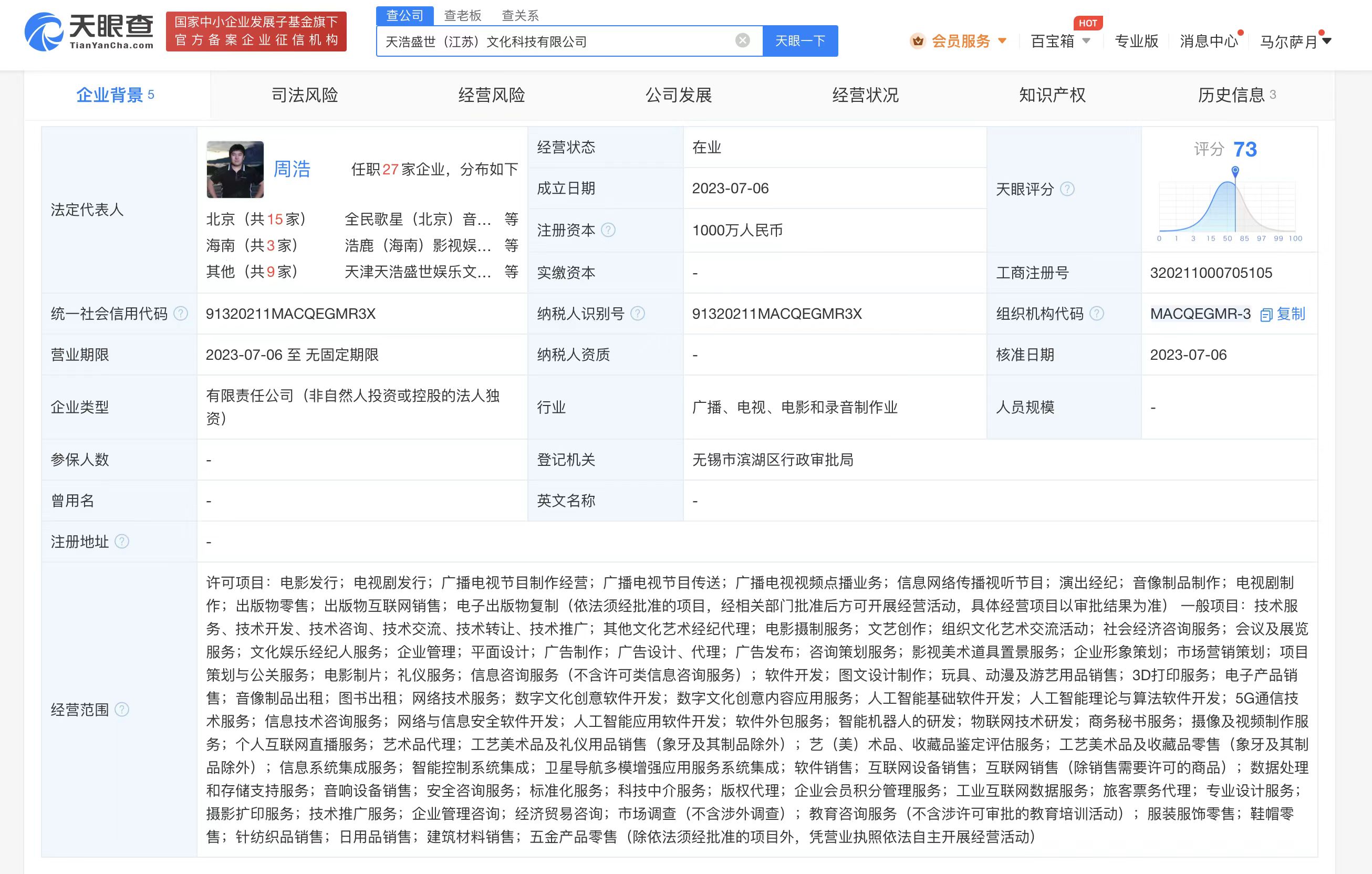1372x874 pixels.
Task: Click the 浩鹿（海南）影视娱... company link
Action: (x=418, y=246)
